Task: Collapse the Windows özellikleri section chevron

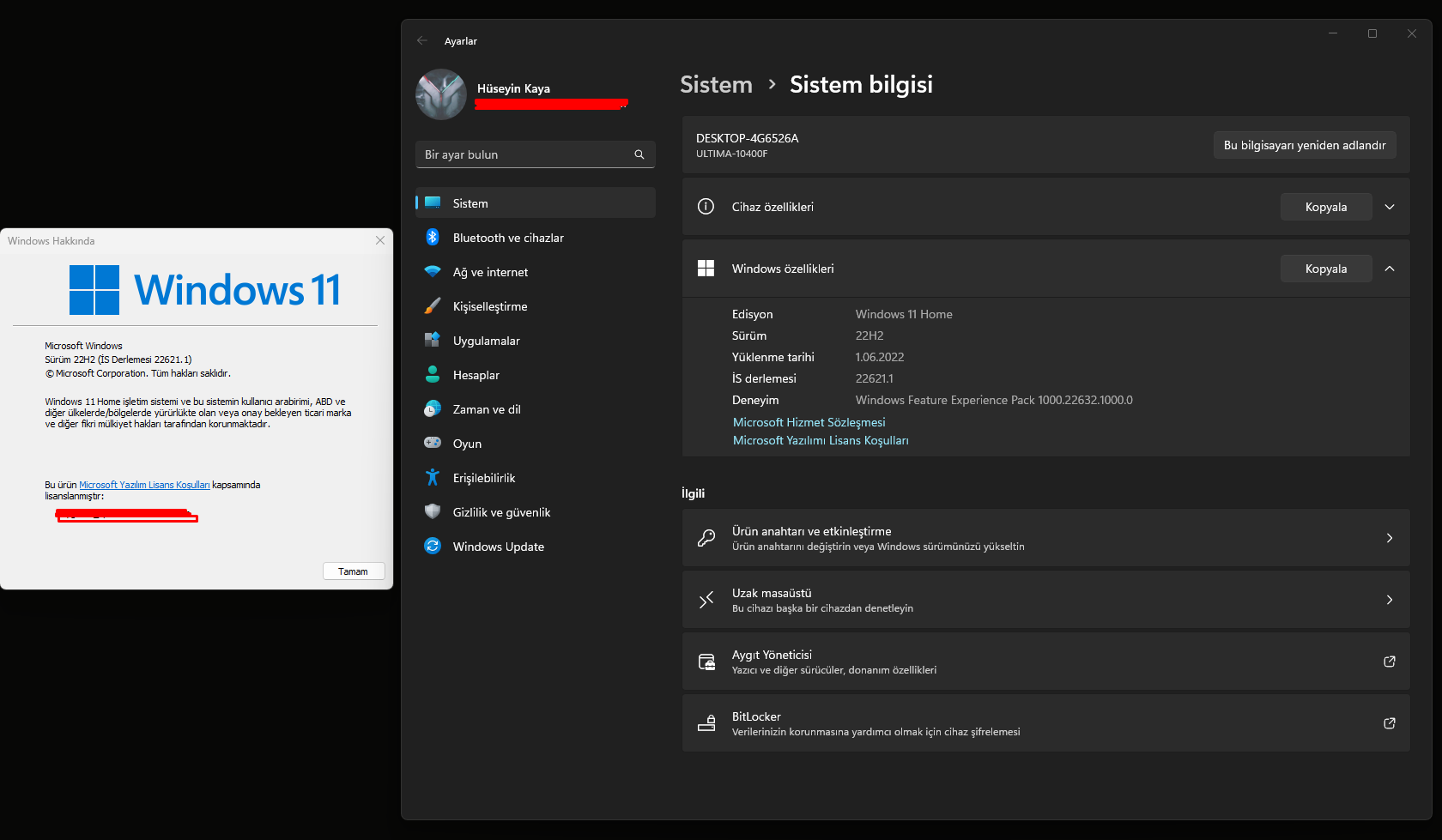Action: (1390, 269)
